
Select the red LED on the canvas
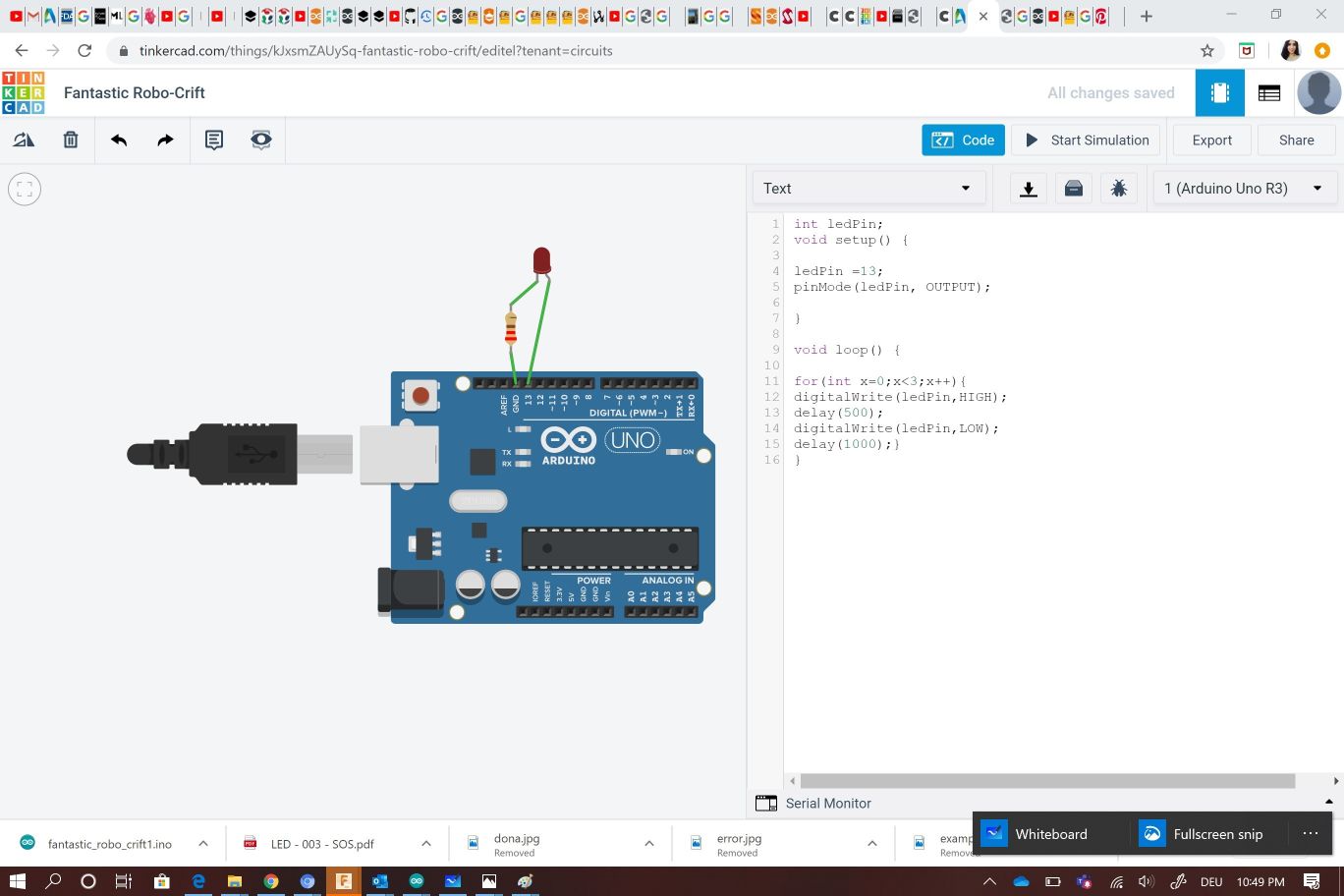click(x=541, y=261)
